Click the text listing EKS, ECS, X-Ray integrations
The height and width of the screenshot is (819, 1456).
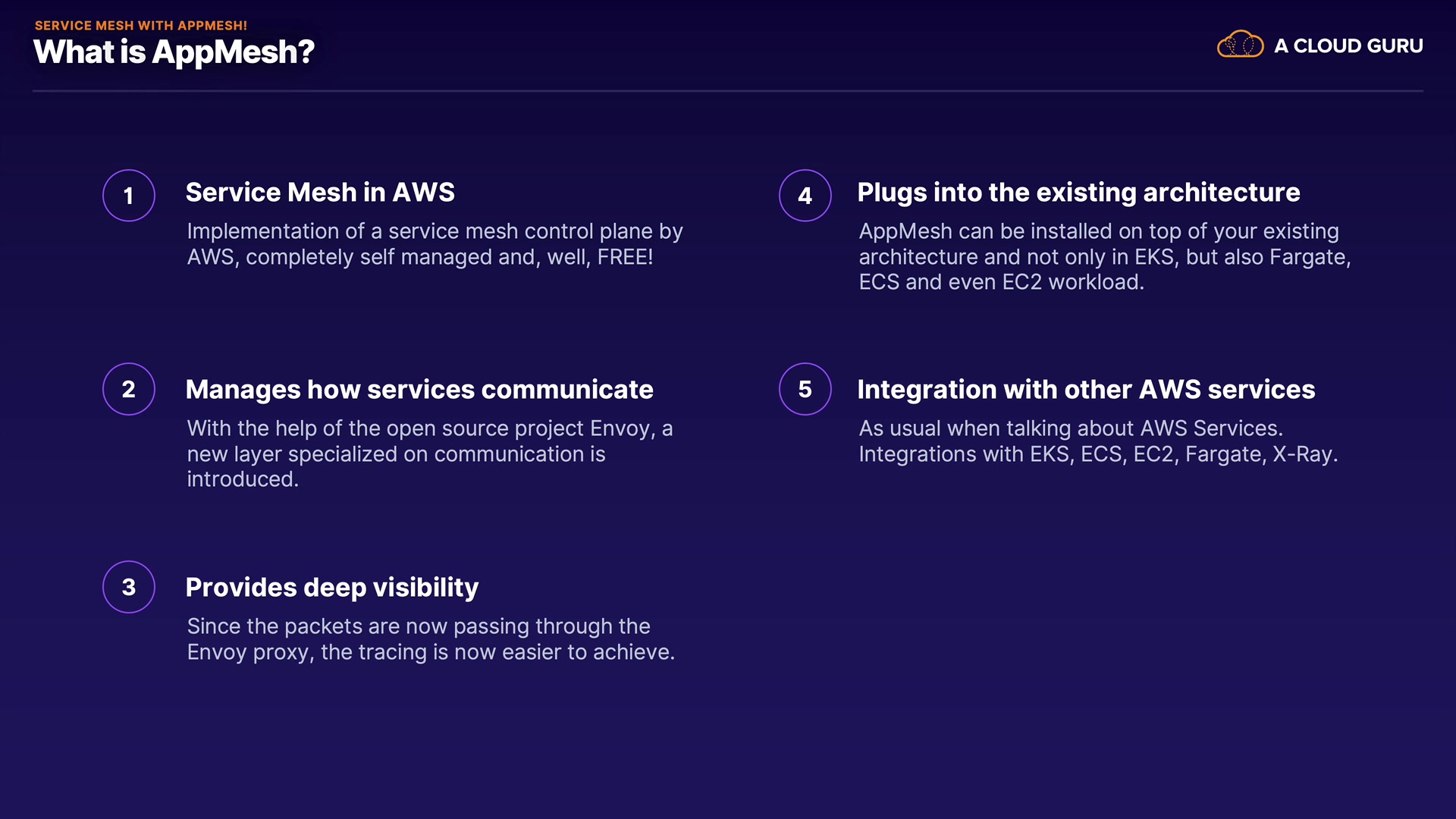point(1097,441)
